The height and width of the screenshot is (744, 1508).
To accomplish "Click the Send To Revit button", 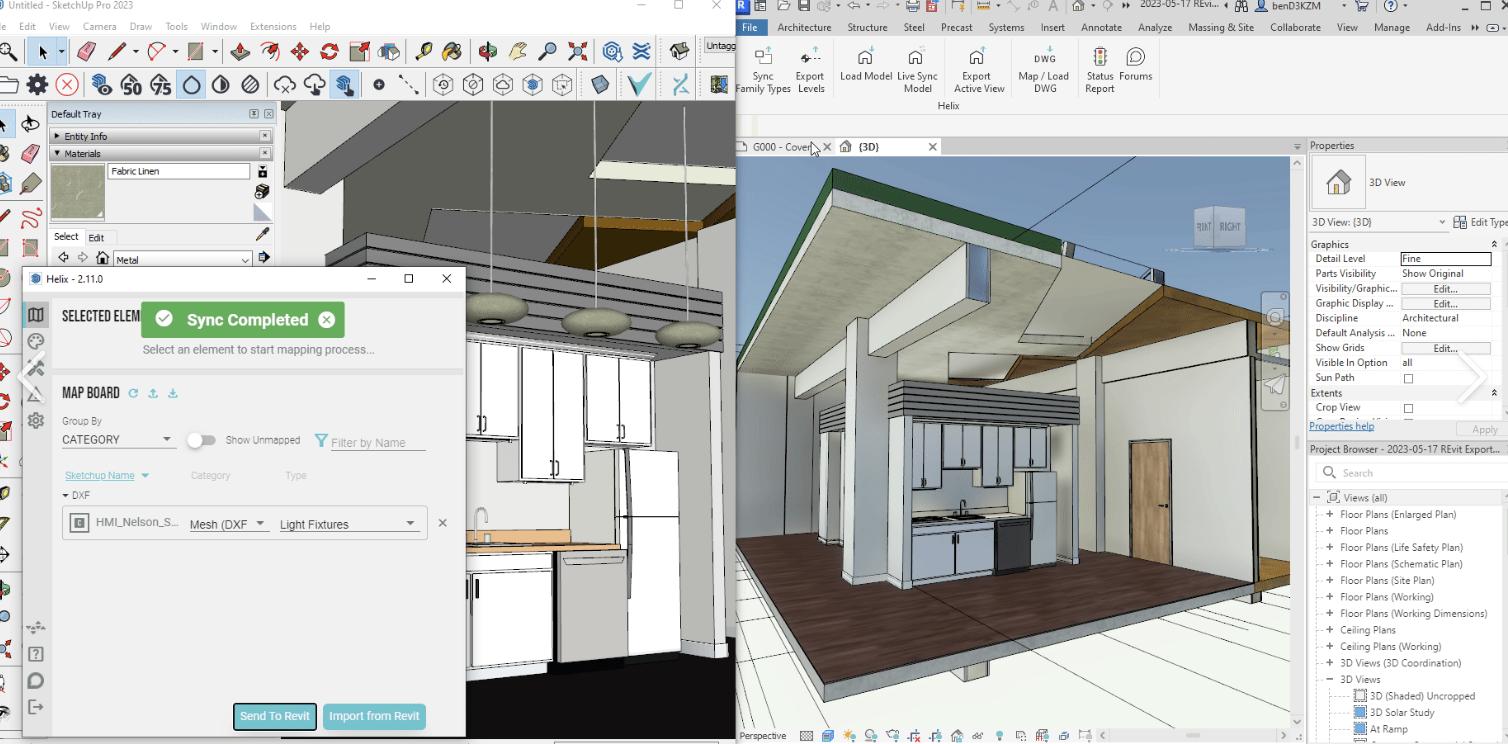I will point(275,716).
